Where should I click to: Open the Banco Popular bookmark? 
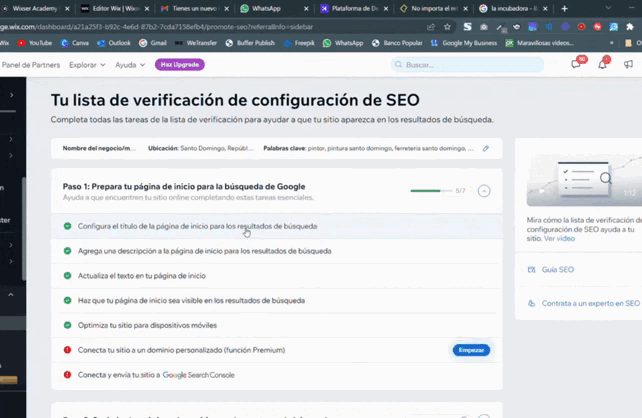pyautogui.click(x=397, y=43)
